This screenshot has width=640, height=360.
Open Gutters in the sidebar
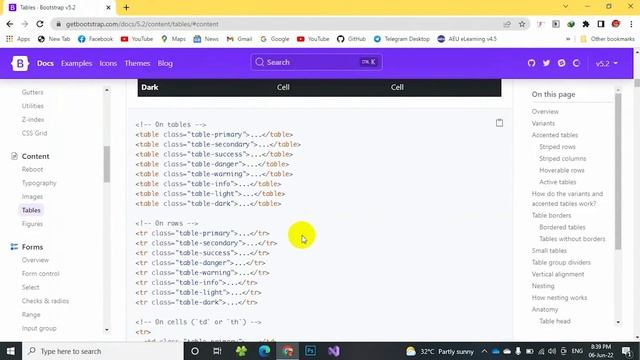32,92
